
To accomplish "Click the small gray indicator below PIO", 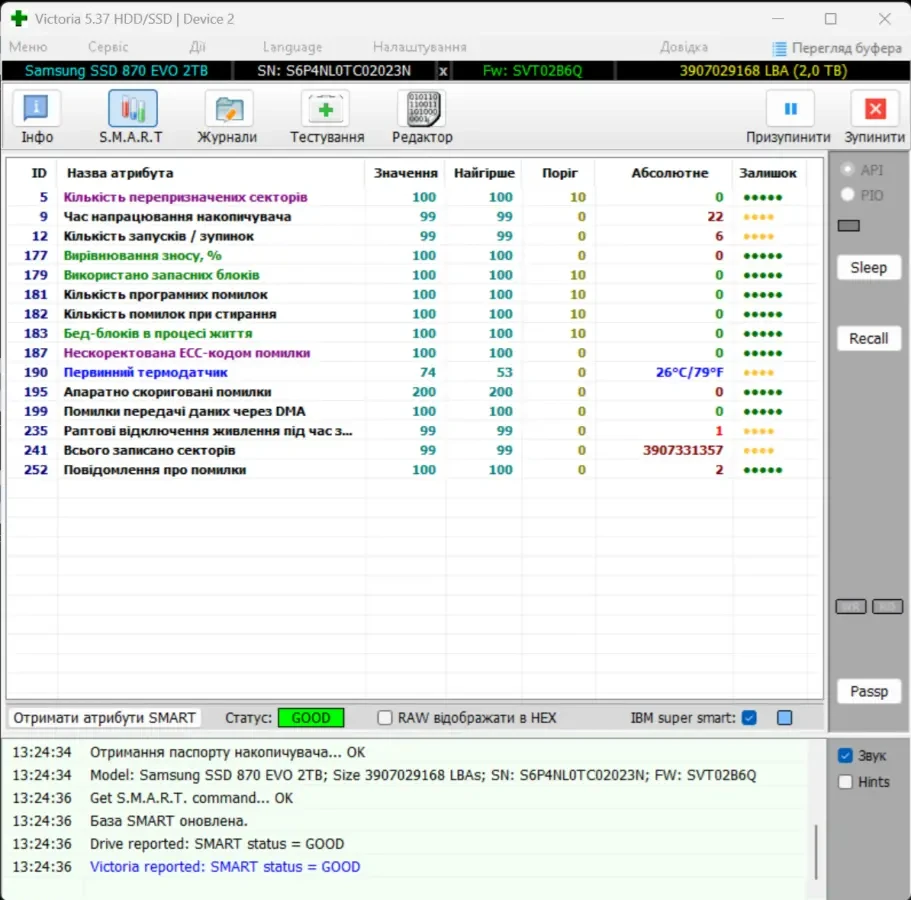I will (x=848, y=225).
